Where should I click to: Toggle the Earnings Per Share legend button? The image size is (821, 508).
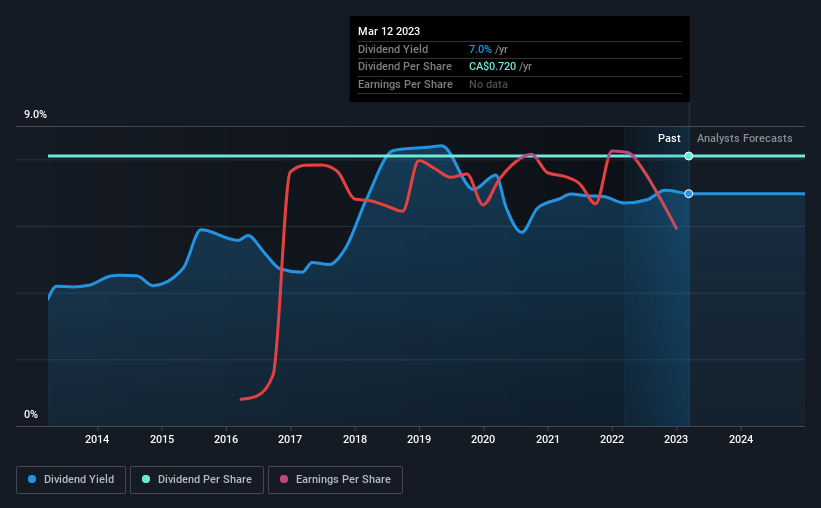pyautogui.click(x=335, y=480)
